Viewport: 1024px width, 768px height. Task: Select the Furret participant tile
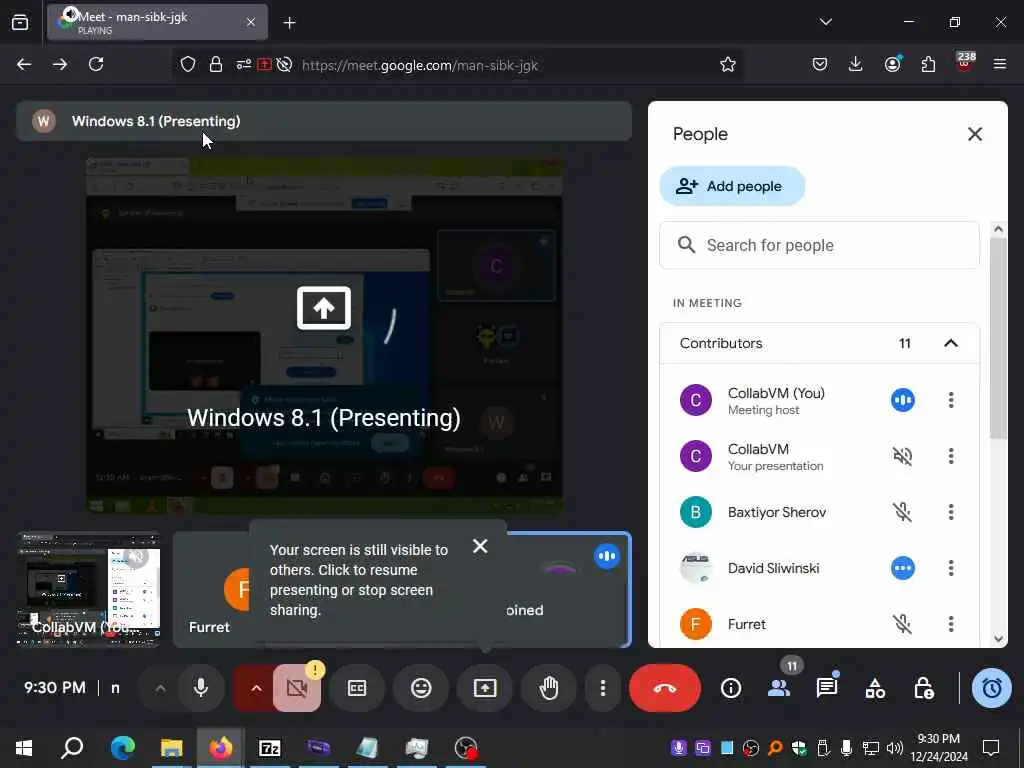click(x=212, y=590)
